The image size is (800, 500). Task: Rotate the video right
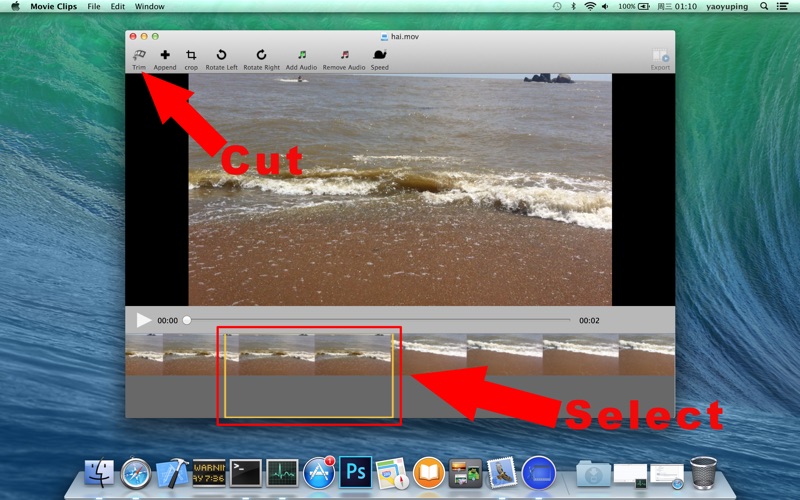coord(261,60)
